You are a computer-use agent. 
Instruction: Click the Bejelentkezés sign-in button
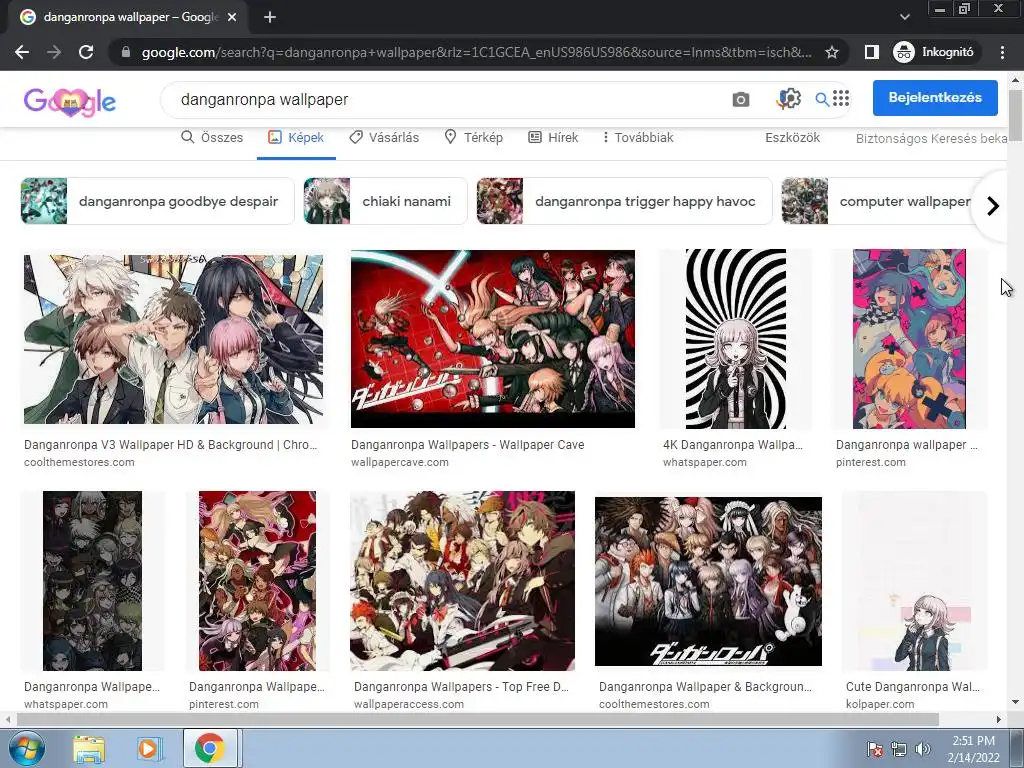tap(935, 97)
